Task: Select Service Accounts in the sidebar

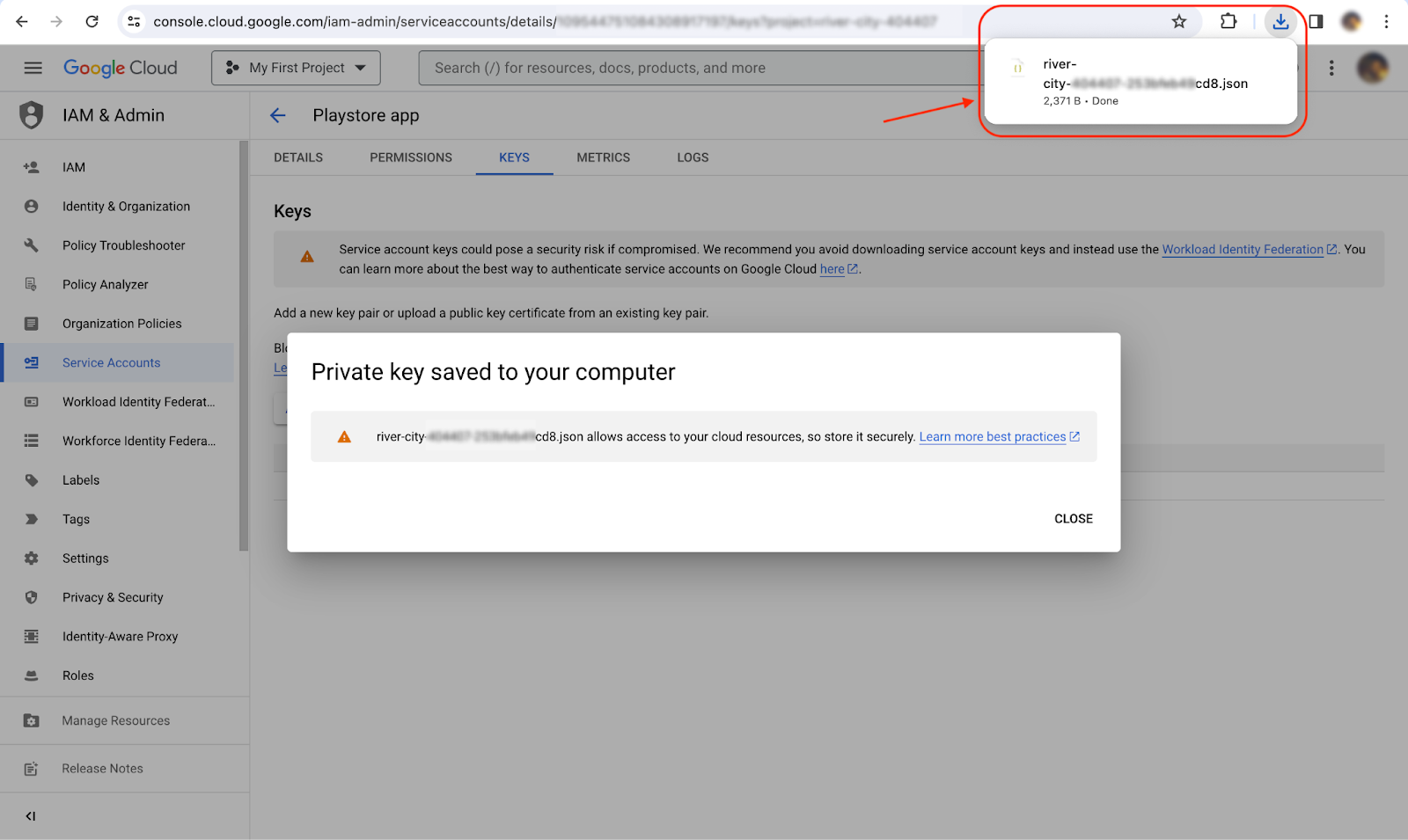Action: pyautogui.click(x=111, y=362)
